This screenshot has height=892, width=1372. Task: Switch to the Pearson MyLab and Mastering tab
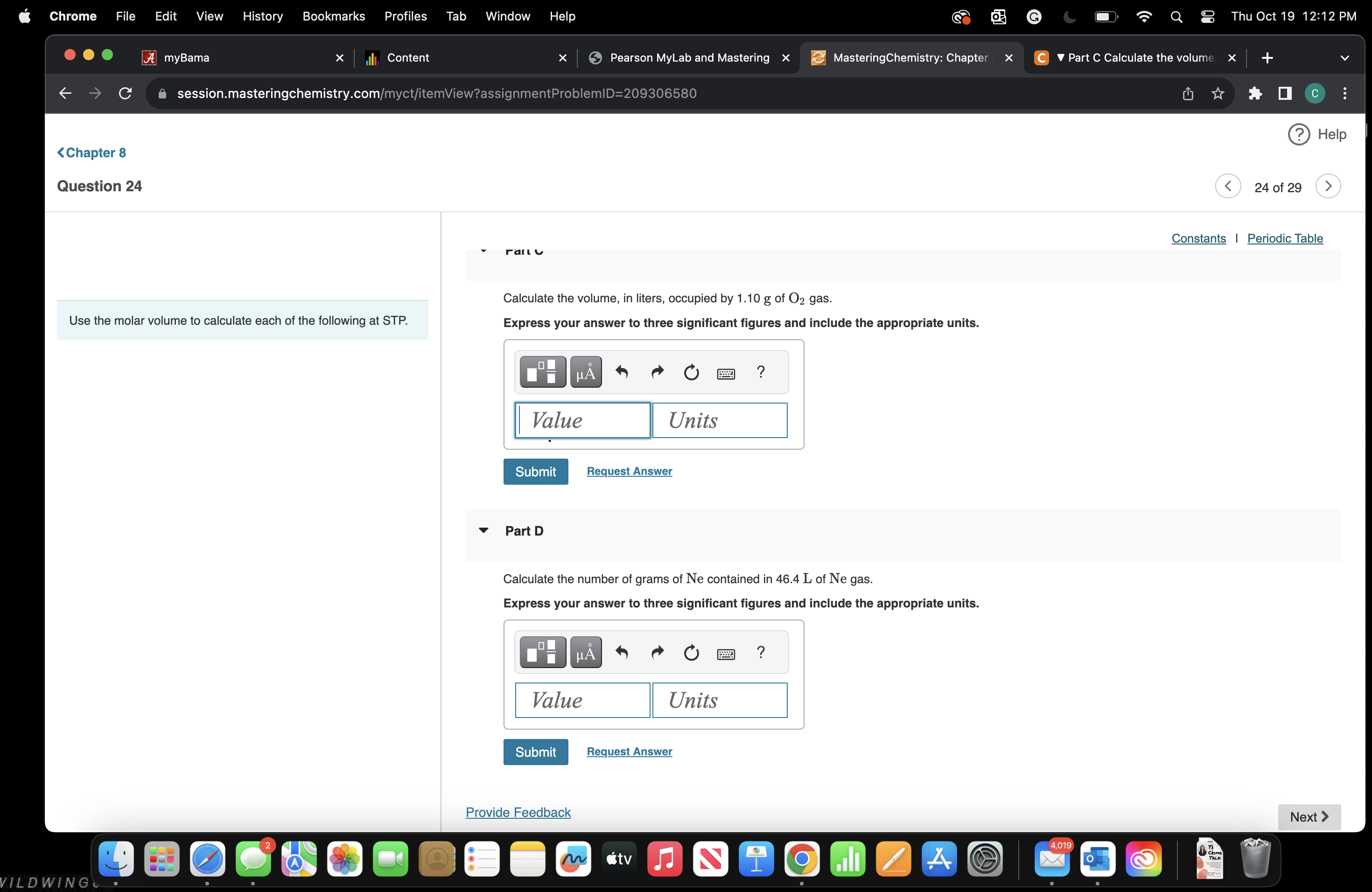pos(688,58)
